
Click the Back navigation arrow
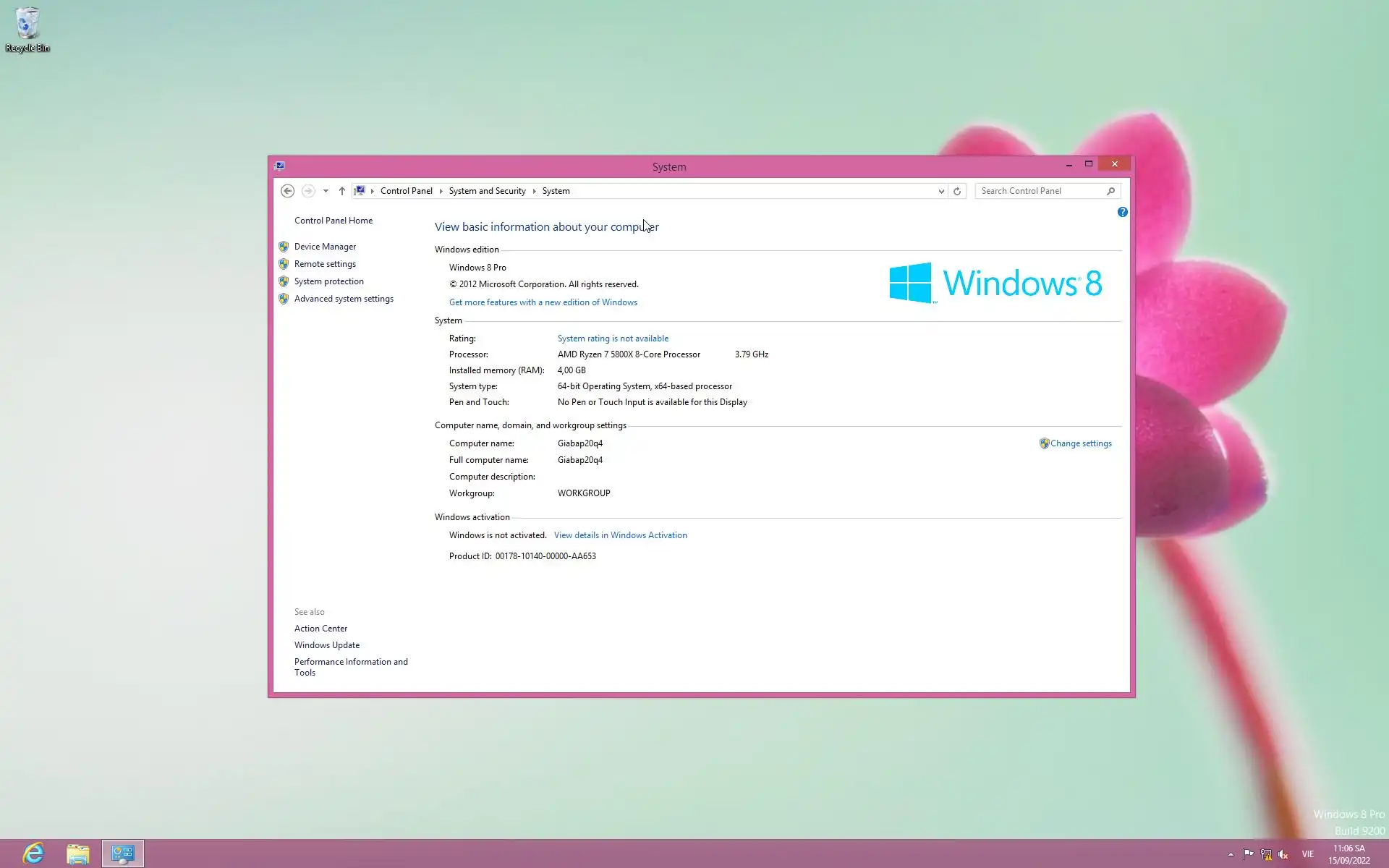(x=287, y=191)
